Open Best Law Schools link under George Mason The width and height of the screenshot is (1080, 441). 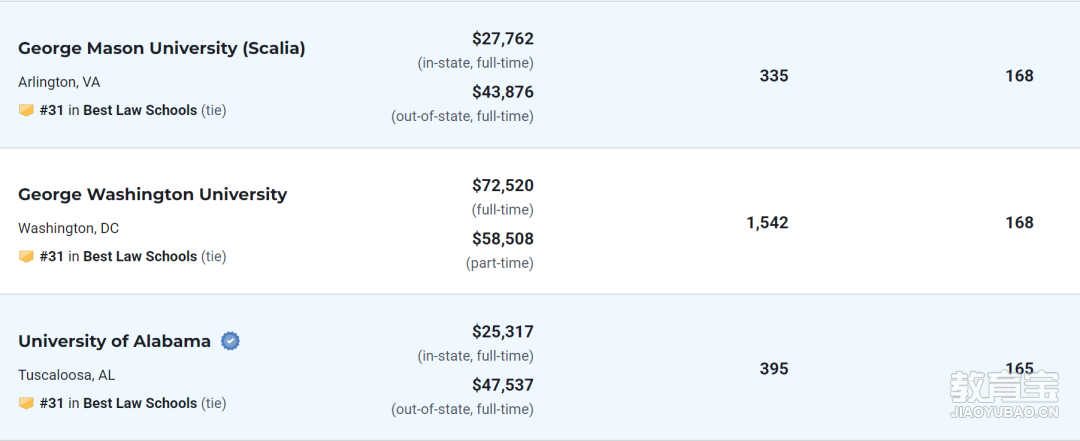pyautogui.click(x=140, y=110)
